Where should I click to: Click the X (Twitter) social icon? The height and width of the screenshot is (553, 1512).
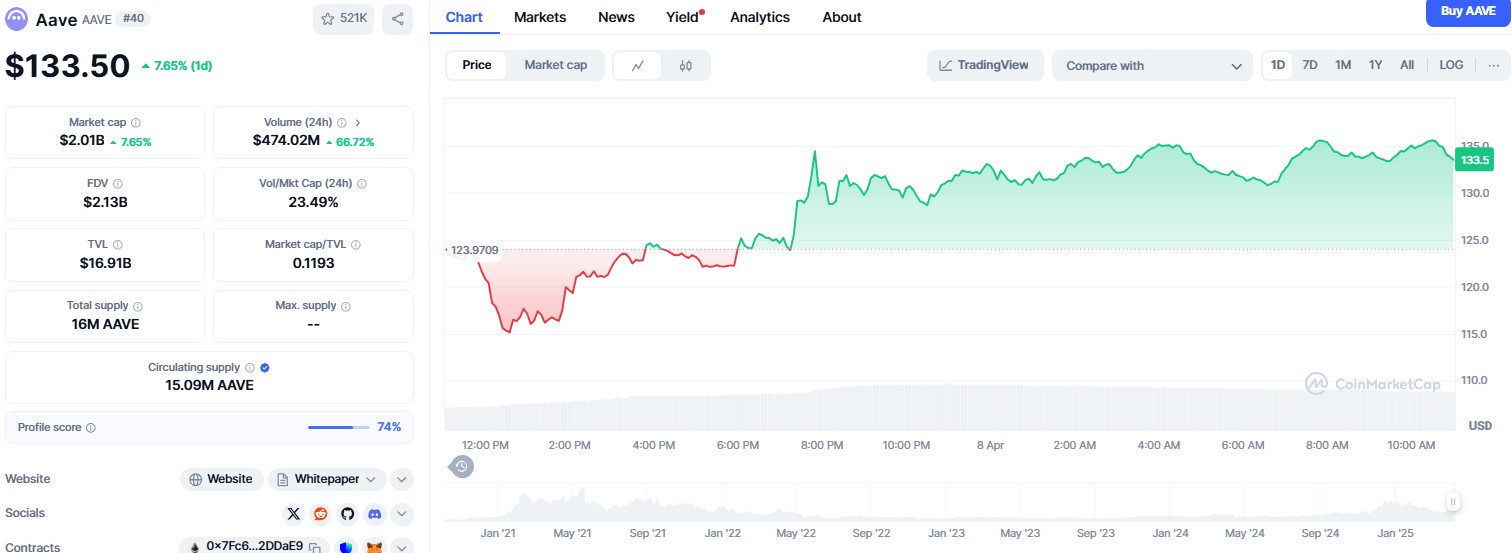[x=293, y=514]
